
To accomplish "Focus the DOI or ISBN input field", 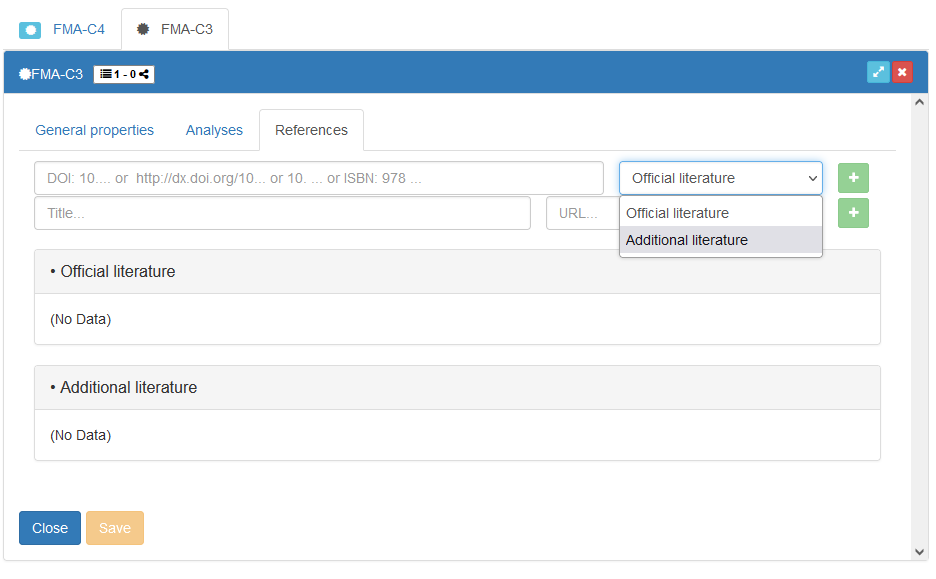I will pos(318,178).
